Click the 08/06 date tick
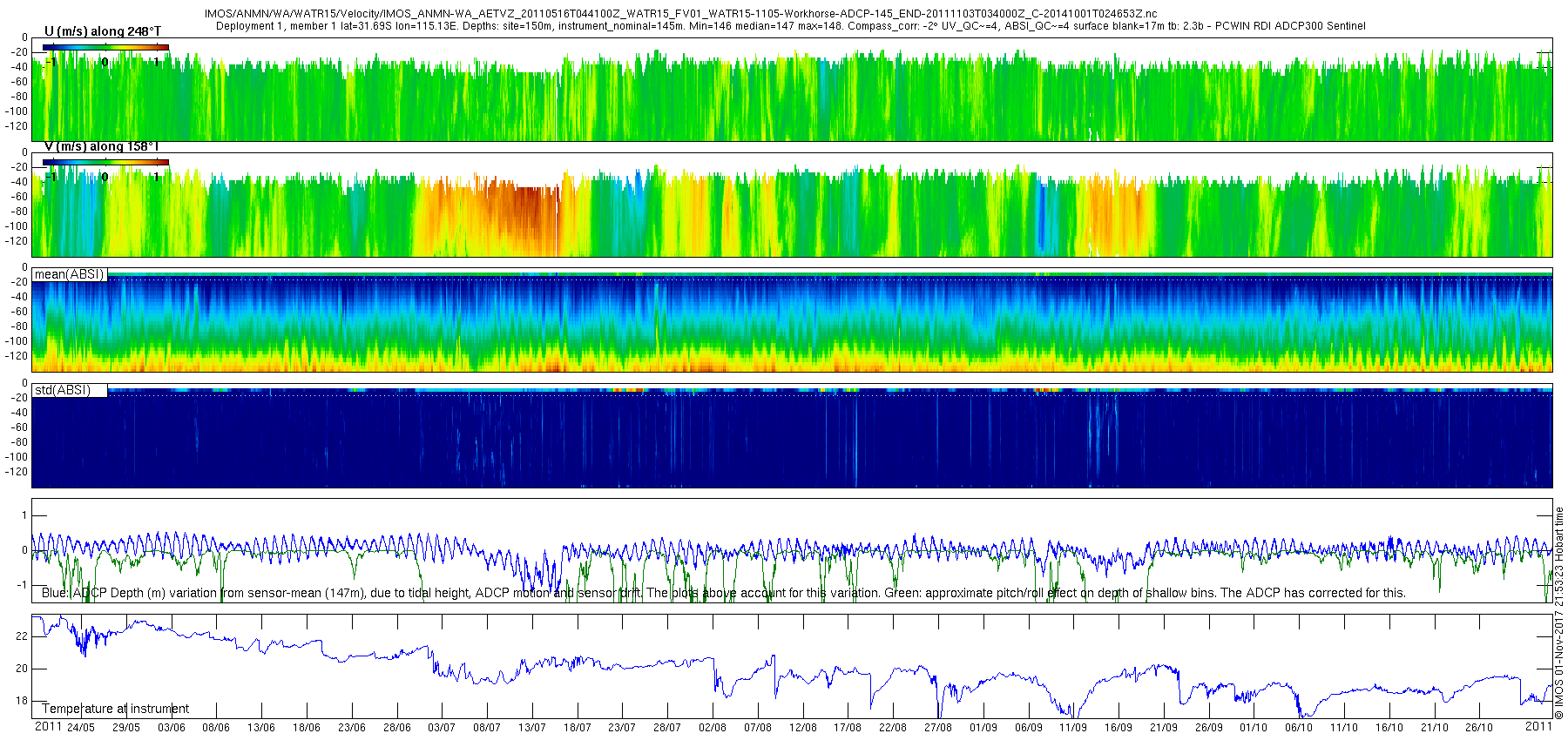The width and height of the screenshot is (1568, 740). pos(216,728)
